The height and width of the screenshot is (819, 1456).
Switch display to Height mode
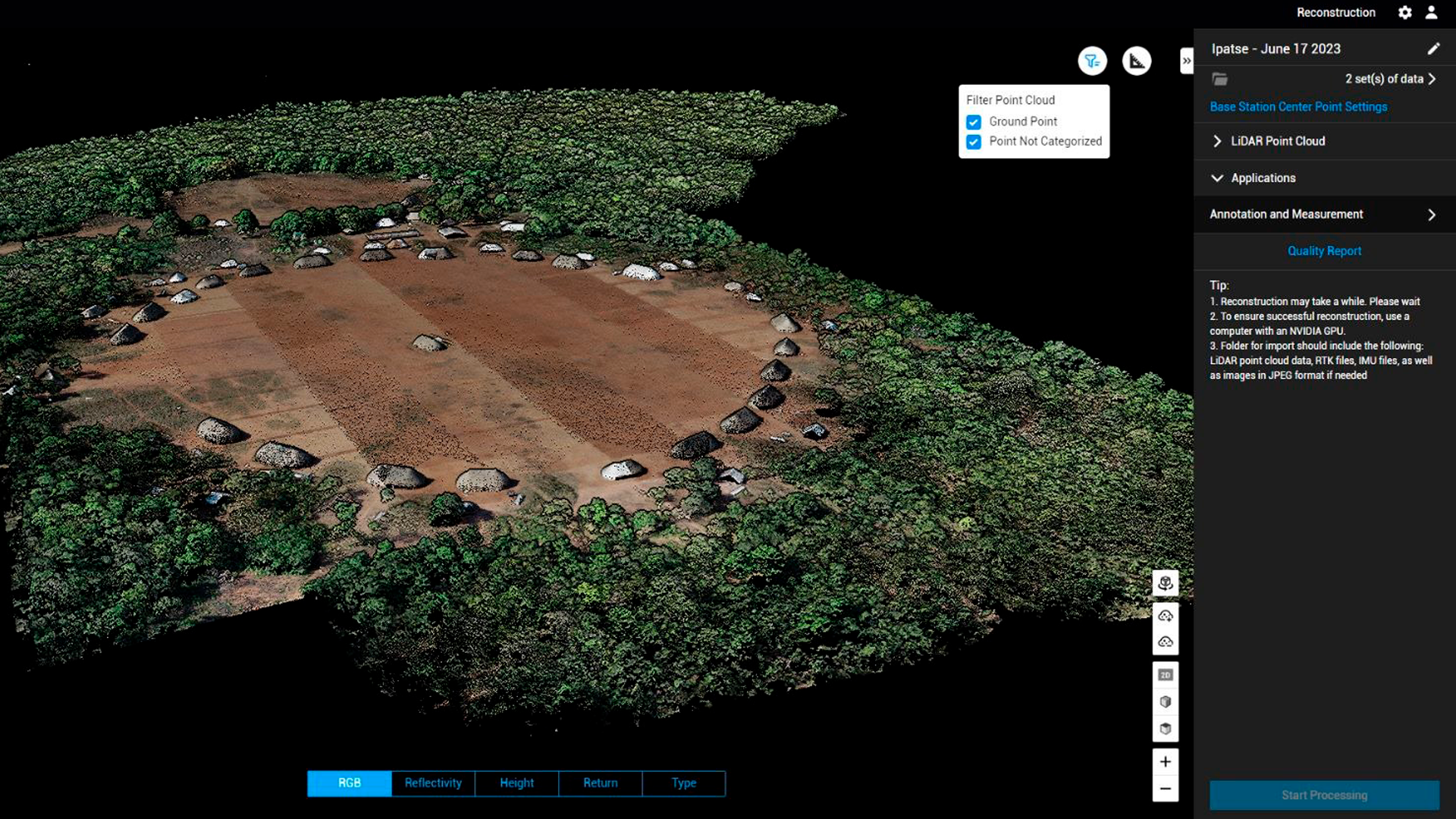516,783
